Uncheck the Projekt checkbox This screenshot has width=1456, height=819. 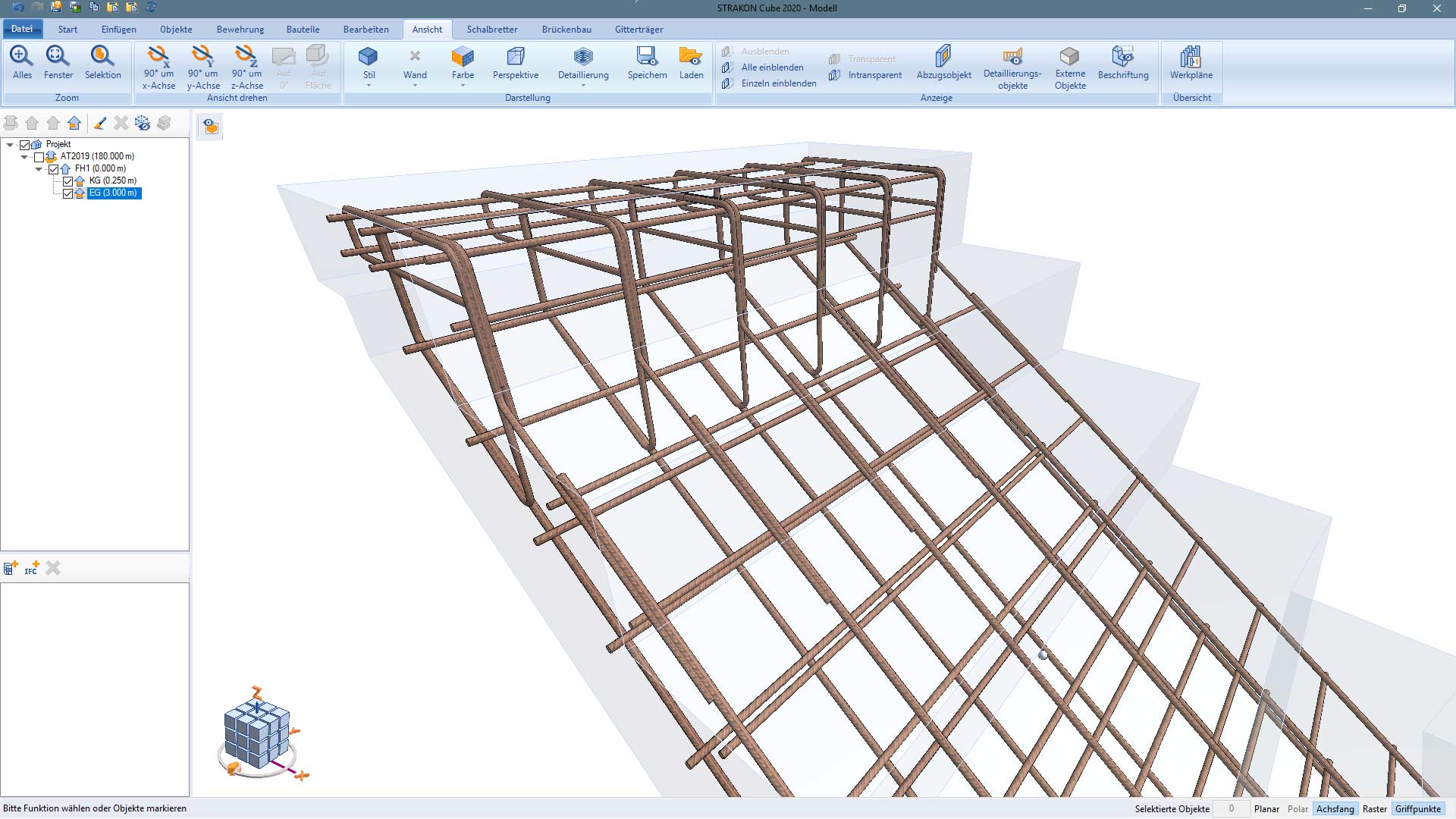(x=25, y=145)
